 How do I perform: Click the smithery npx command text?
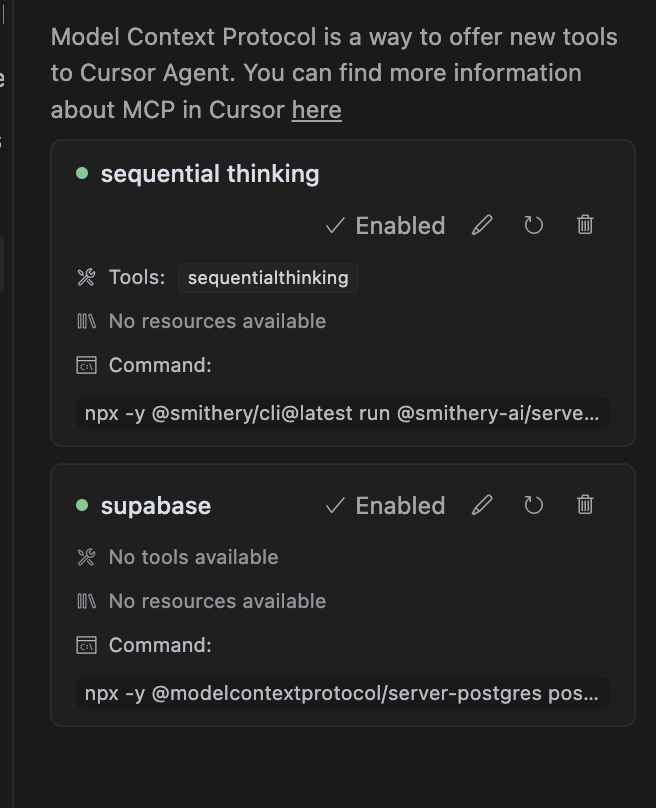click(343, 413)
